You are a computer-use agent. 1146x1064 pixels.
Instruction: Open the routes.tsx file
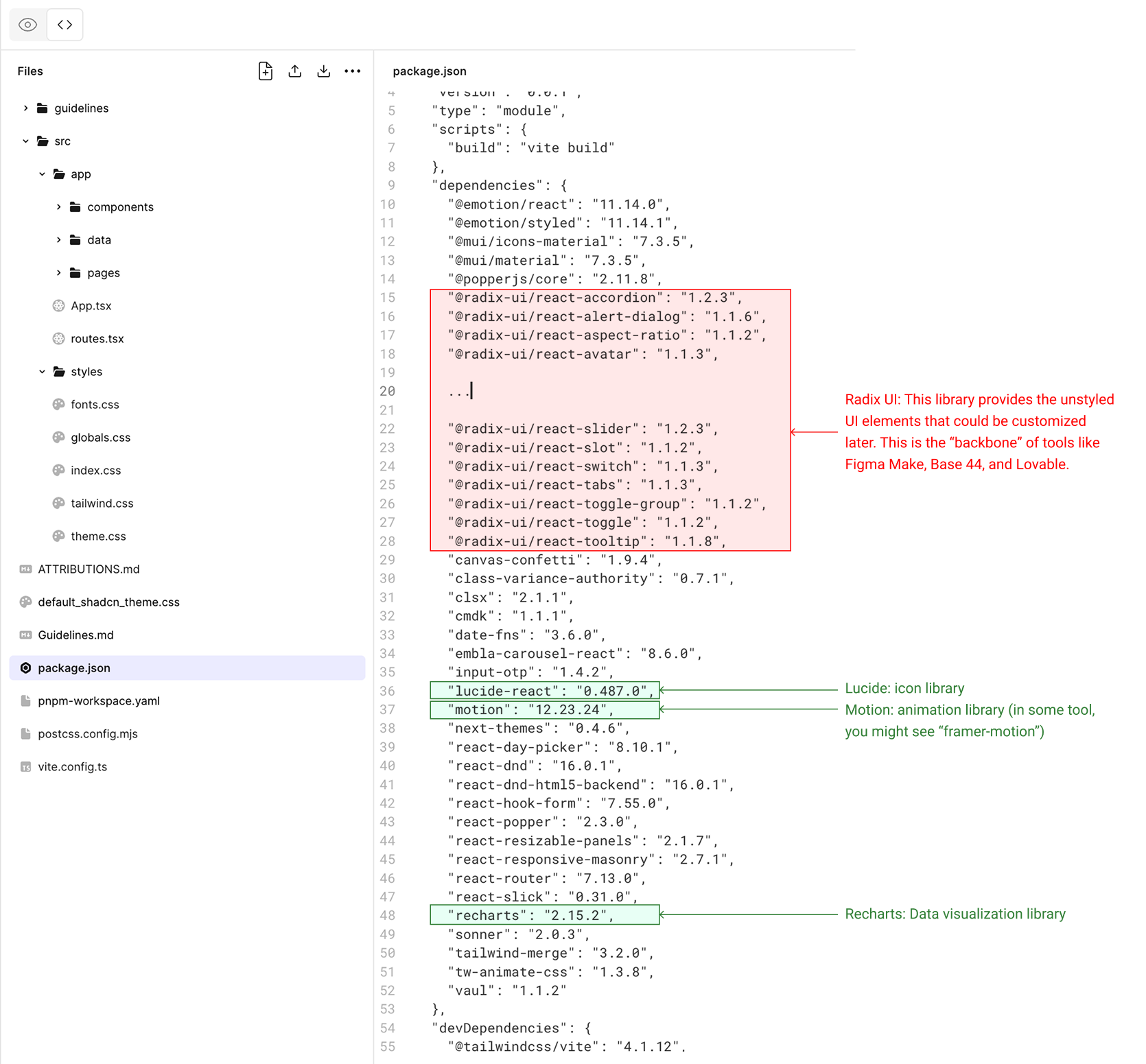click(97, 338)
